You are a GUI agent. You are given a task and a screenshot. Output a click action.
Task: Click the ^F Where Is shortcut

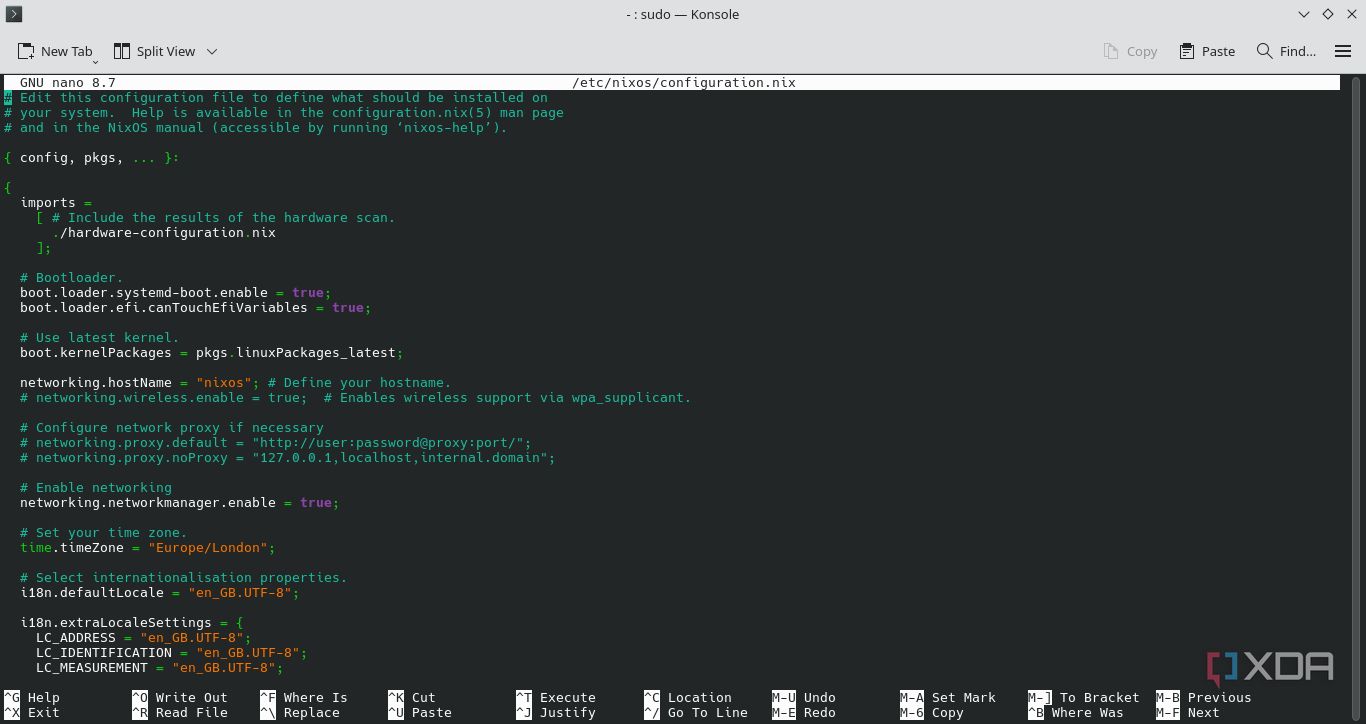(304, 698)
